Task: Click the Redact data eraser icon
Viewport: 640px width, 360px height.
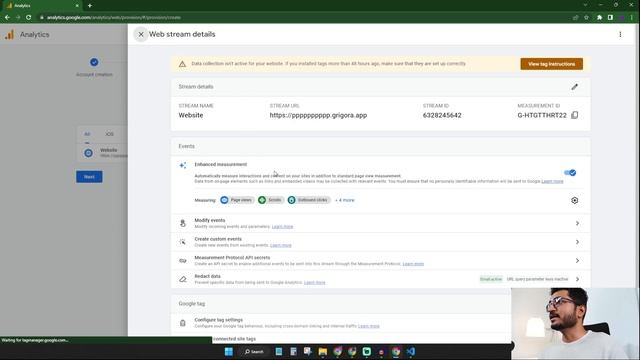Action: tap(183, 279)
